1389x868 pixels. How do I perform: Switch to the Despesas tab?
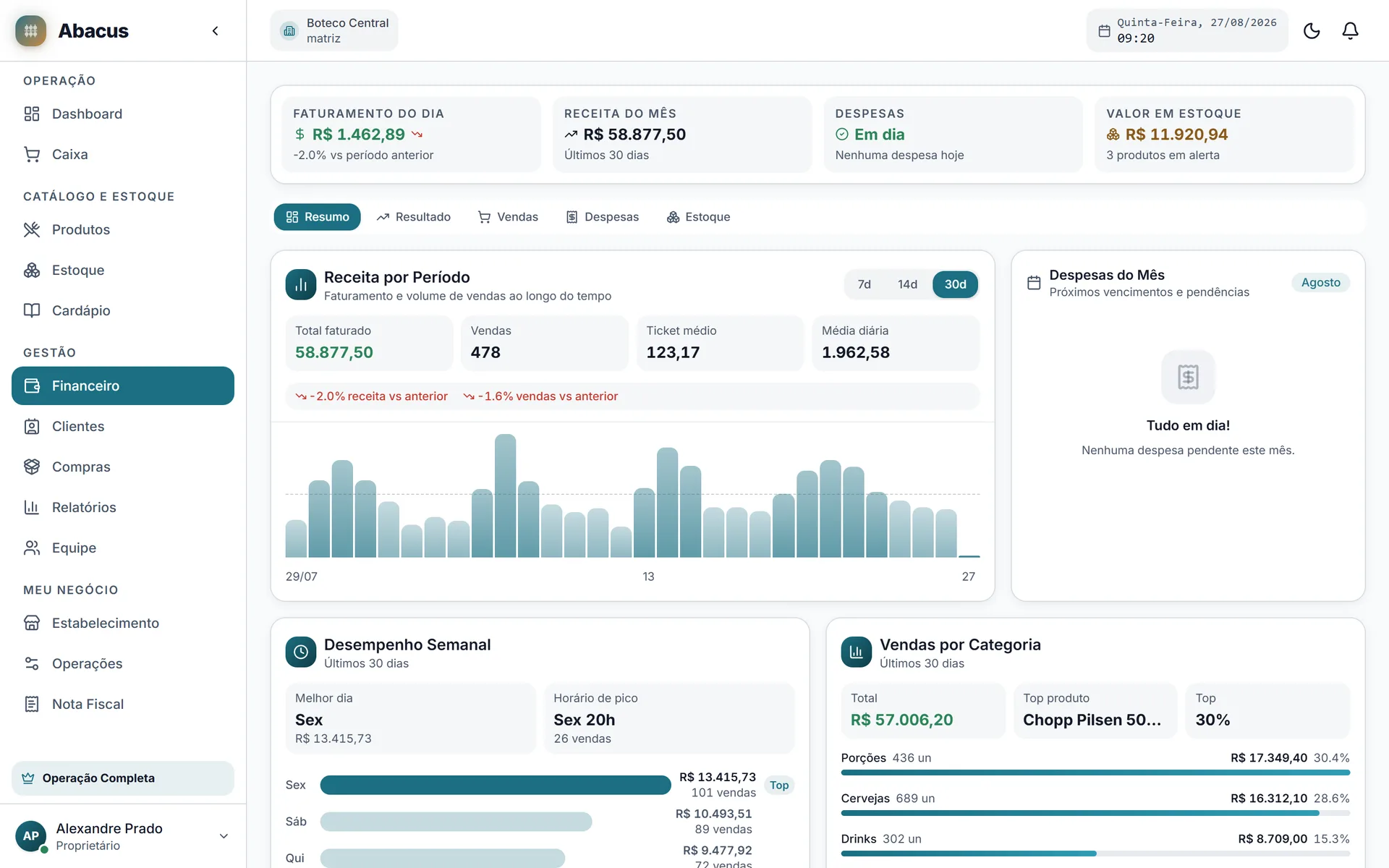[603, 217]
